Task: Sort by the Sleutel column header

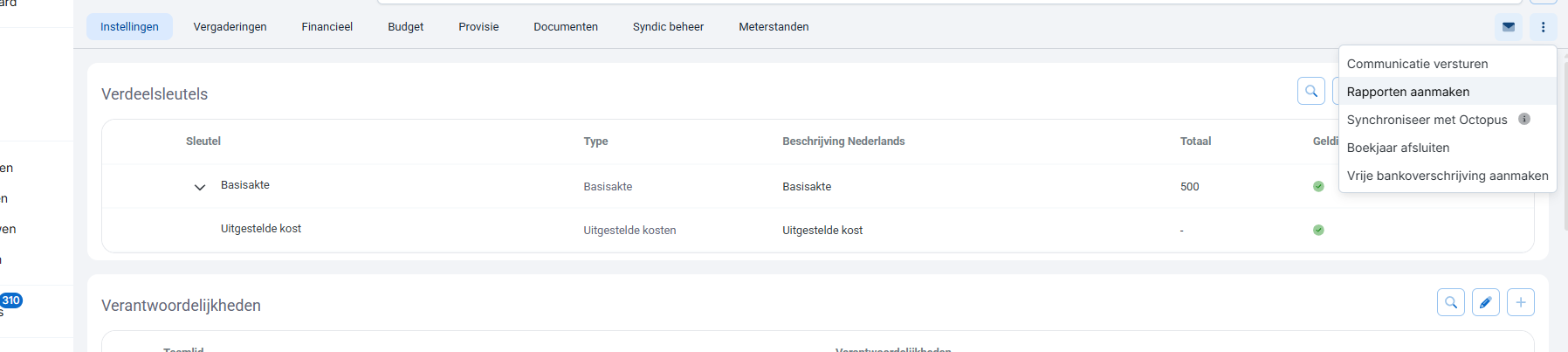Action: pyautogui.click(x=203, y=141)
